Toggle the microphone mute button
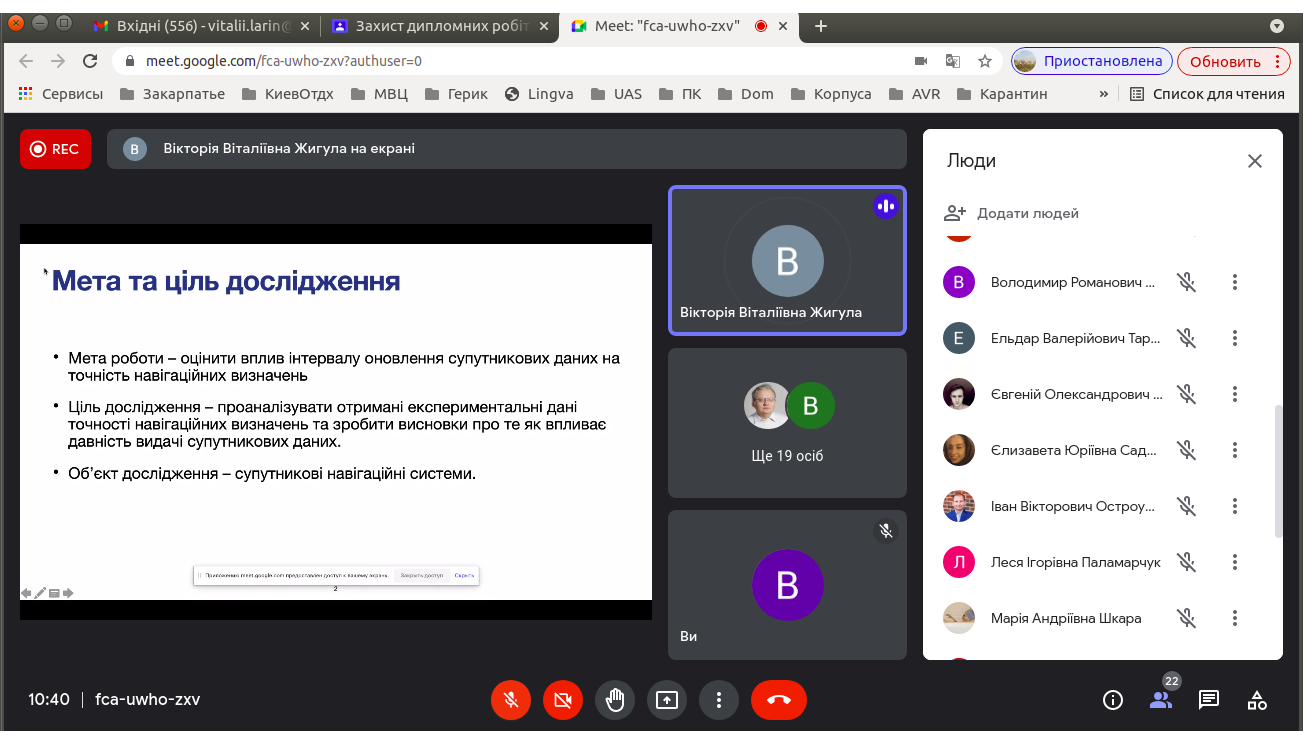This screenshot has width=1303, height=744. point(511,700)
